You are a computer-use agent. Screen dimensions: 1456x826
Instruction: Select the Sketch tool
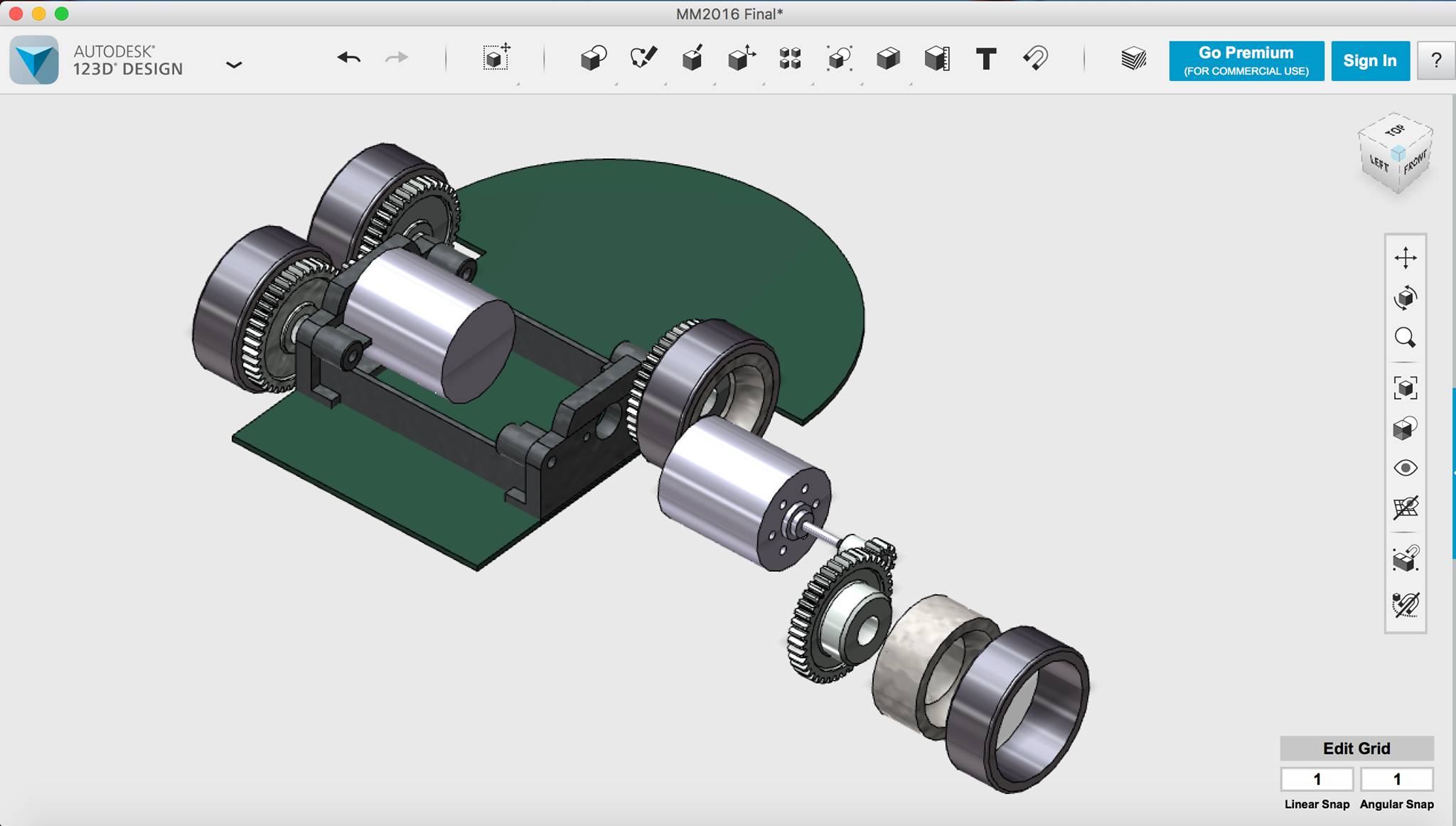click(x=643, y=58)
